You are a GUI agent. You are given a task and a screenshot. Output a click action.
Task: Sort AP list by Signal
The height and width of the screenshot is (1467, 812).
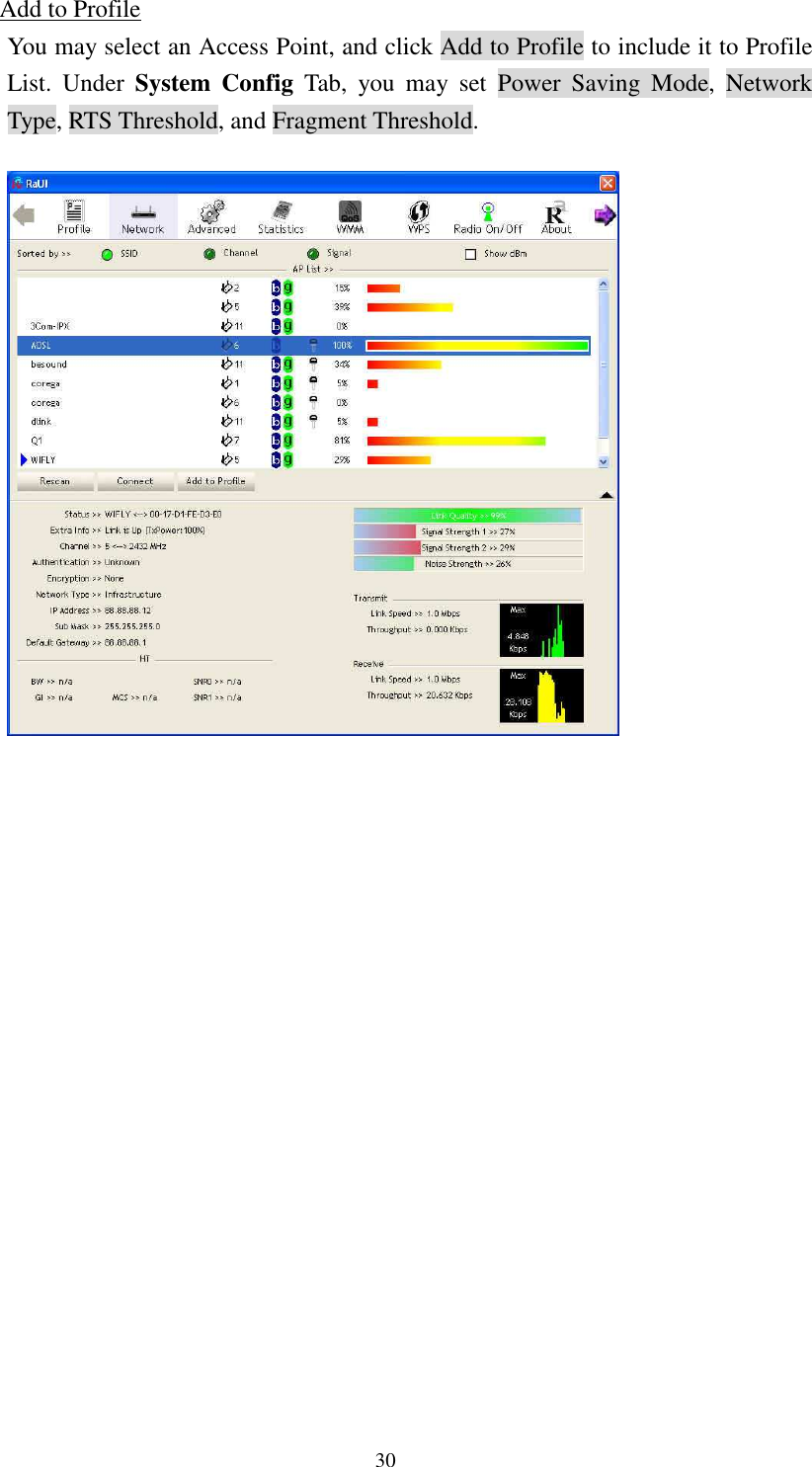(x=326, y=253)
